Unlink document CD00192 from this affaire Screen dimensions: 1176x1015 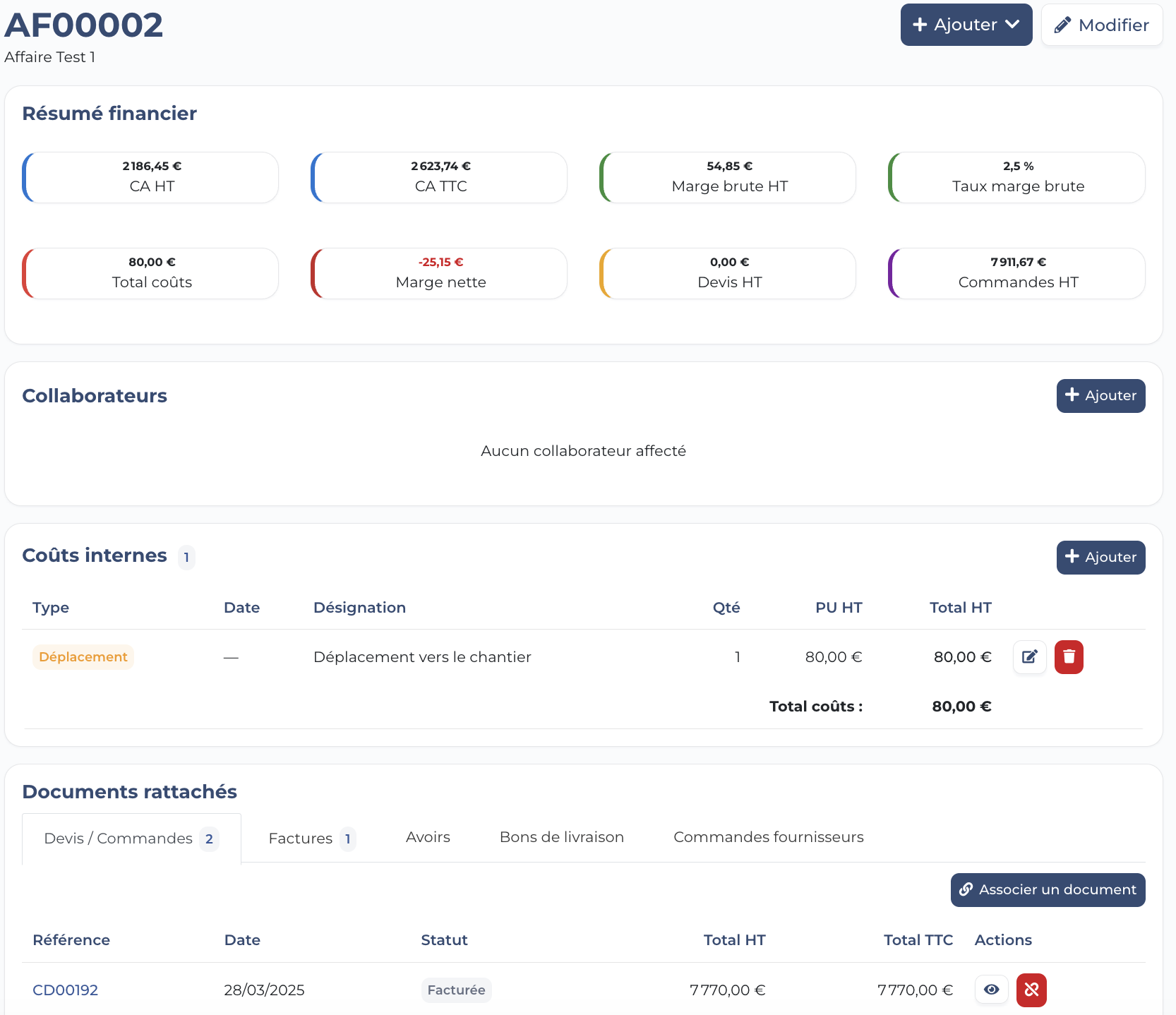pyautogui.click(x=1031, y=990)
